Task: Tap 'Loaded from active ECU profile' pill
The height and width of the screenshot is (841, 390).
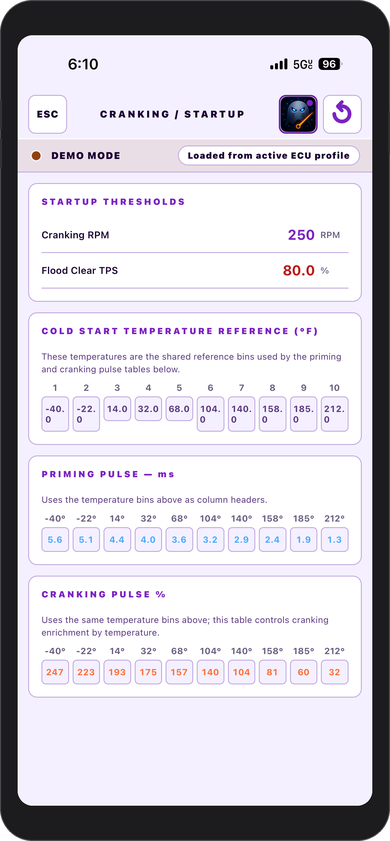Action: [269, 156]
